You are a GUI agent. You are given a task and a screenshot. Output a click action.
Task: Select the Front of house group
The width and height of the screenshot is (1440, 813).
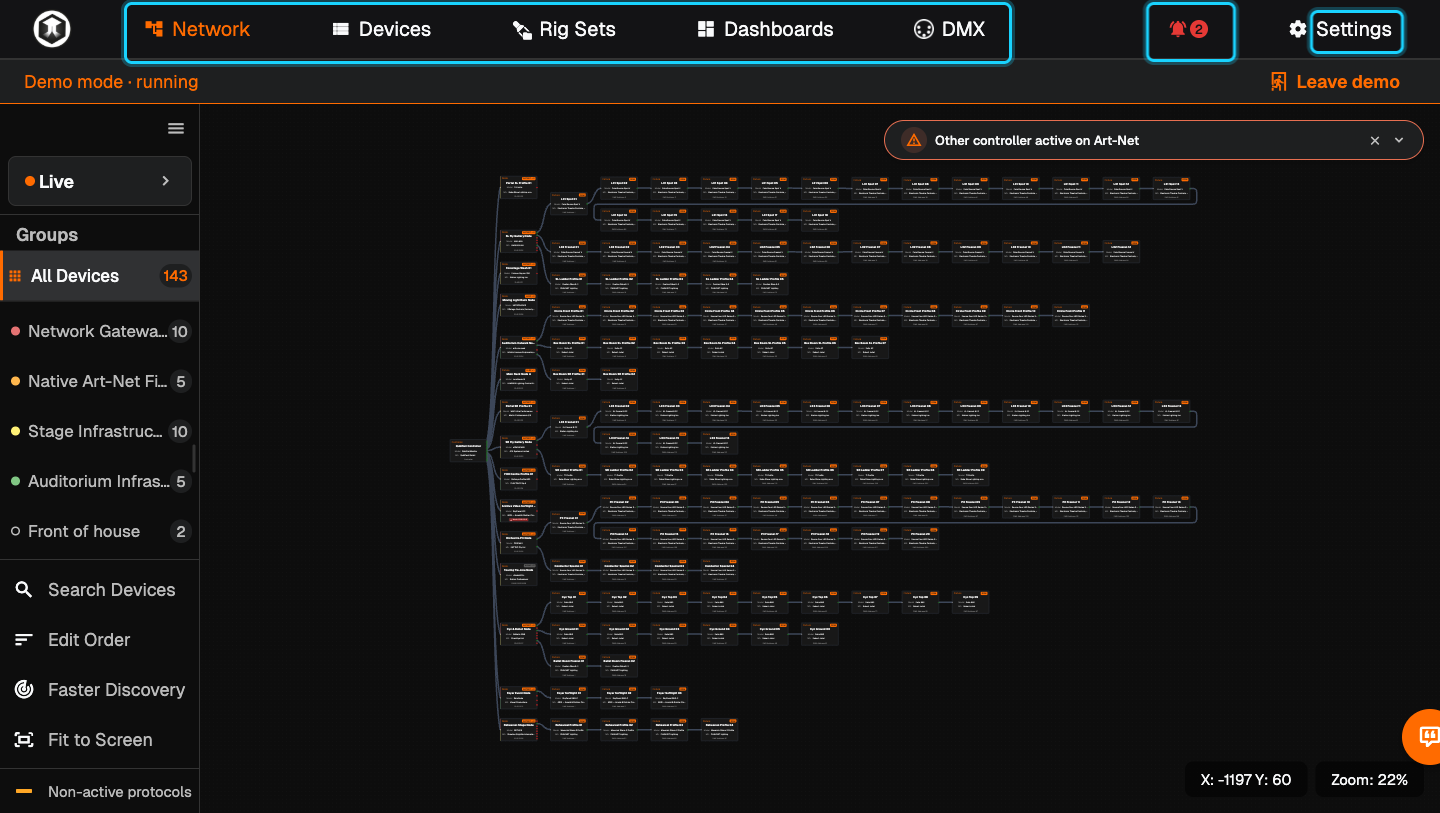pos(100,531)
